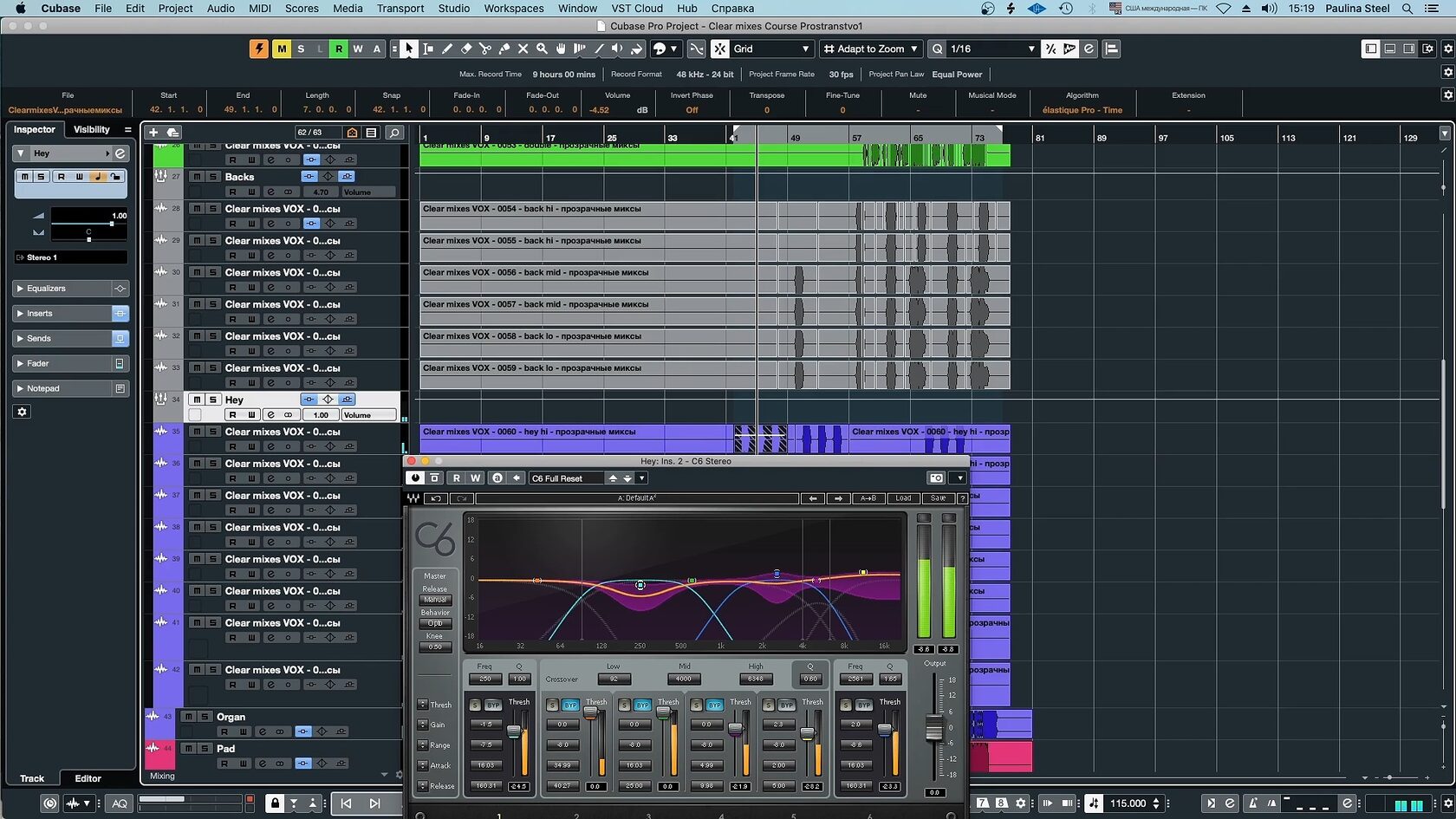
Task: Click the Mid crossover value 4000
Action: (x=684, y=679)
